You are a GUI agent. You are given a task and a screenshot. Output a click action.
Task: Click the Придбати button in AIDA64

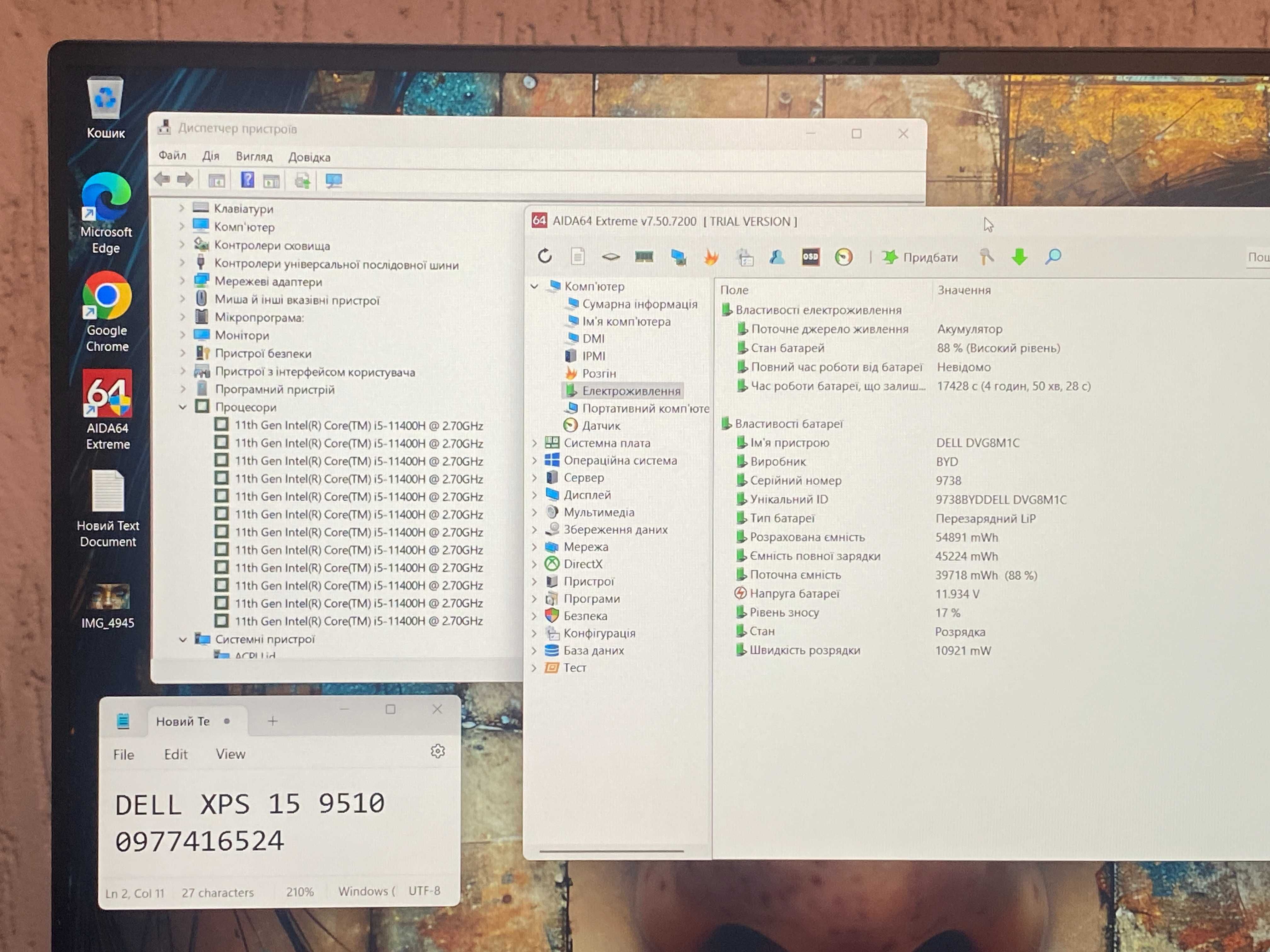pos(920,257)
